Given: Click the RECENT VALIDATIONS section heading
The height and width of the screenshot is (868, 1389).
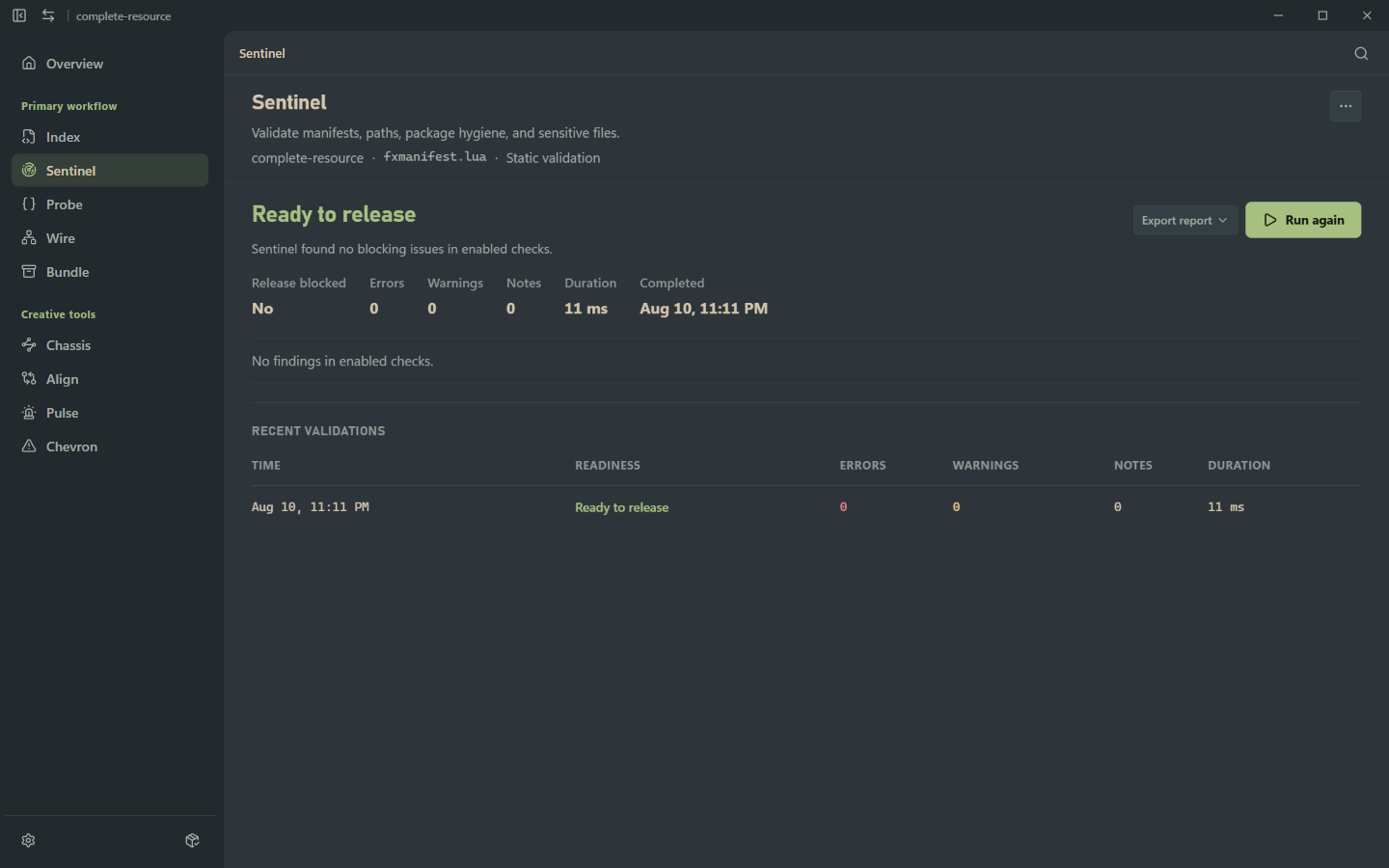Looking at the screenshot, I should point(318,431).
